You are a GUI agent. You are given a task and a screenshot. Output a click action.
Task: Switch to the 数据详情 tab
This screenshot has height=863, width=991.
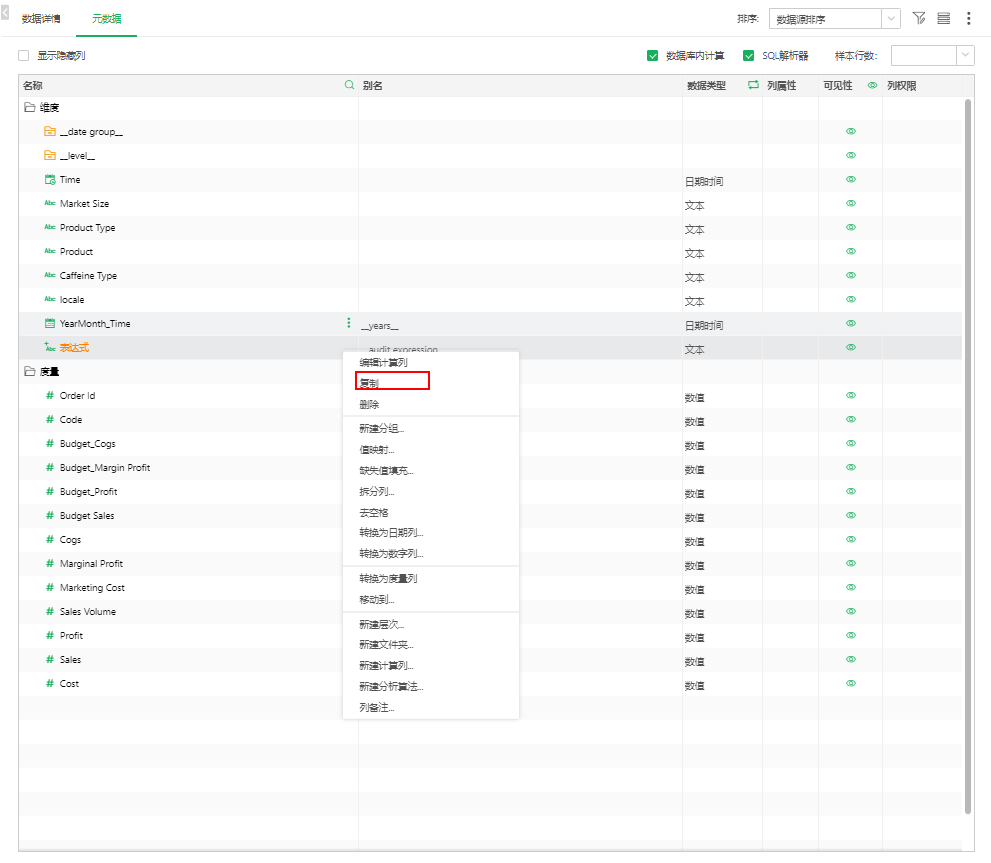tap(41, 19)
